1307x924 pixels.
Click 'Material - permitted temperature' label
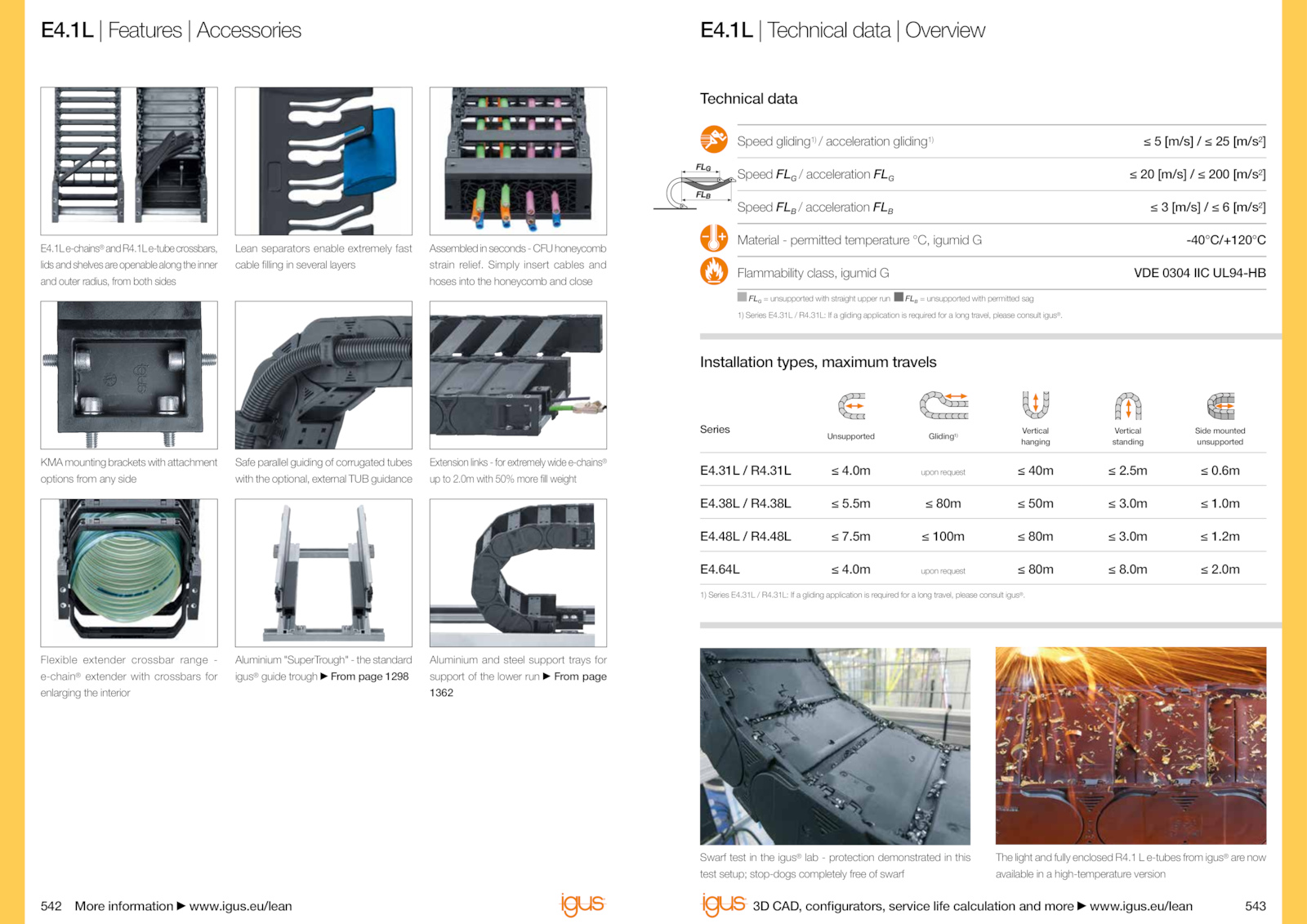(x=859, y=240)
